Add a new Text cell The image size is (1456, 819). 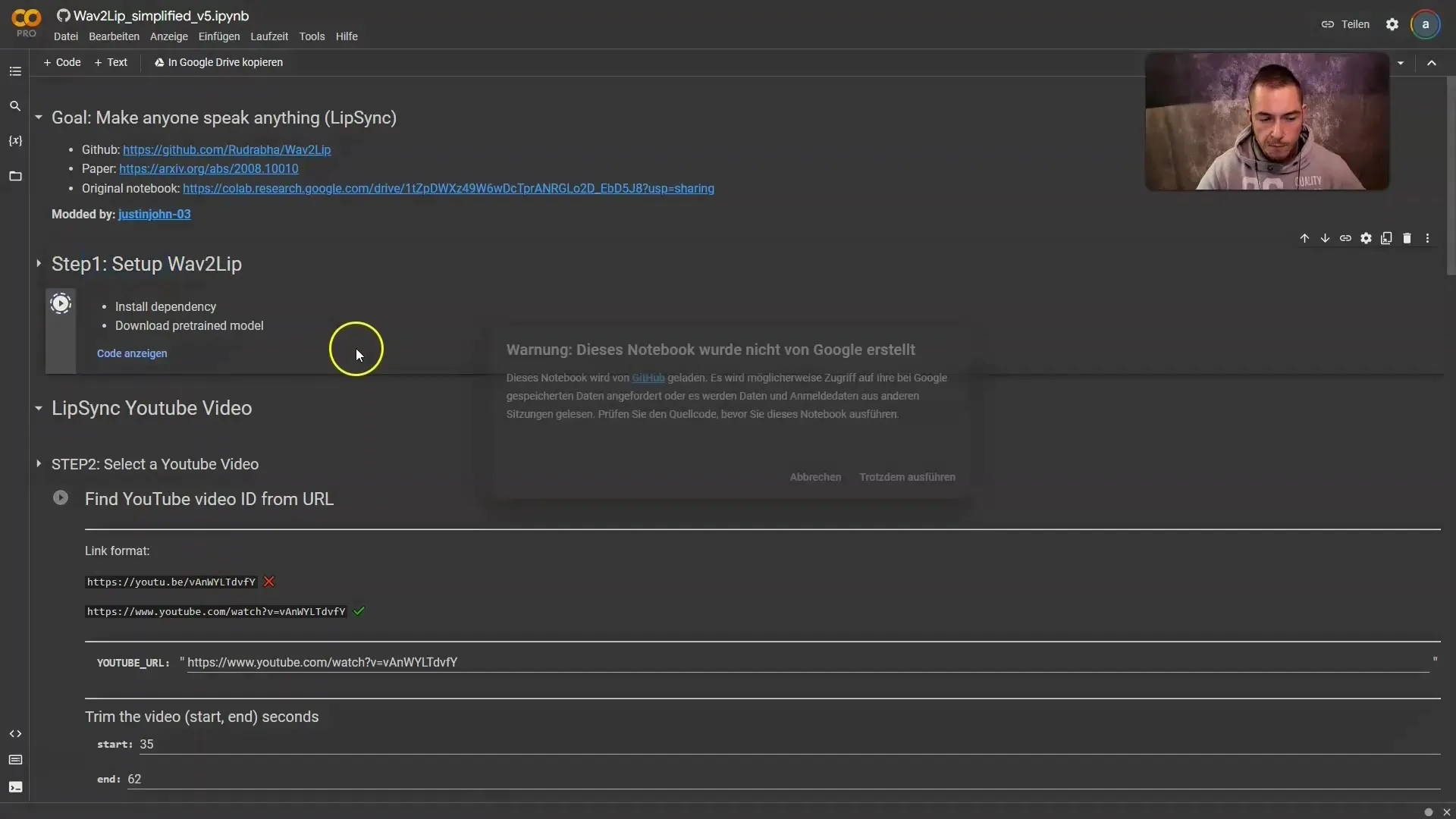(x=111, y=62)
